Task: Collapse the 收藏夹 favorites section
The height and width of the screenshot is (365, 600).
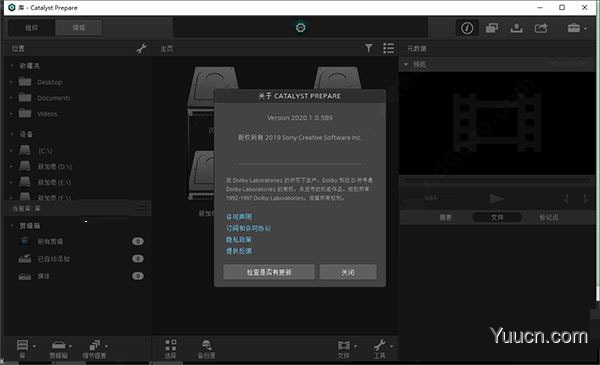Action: 11,66
